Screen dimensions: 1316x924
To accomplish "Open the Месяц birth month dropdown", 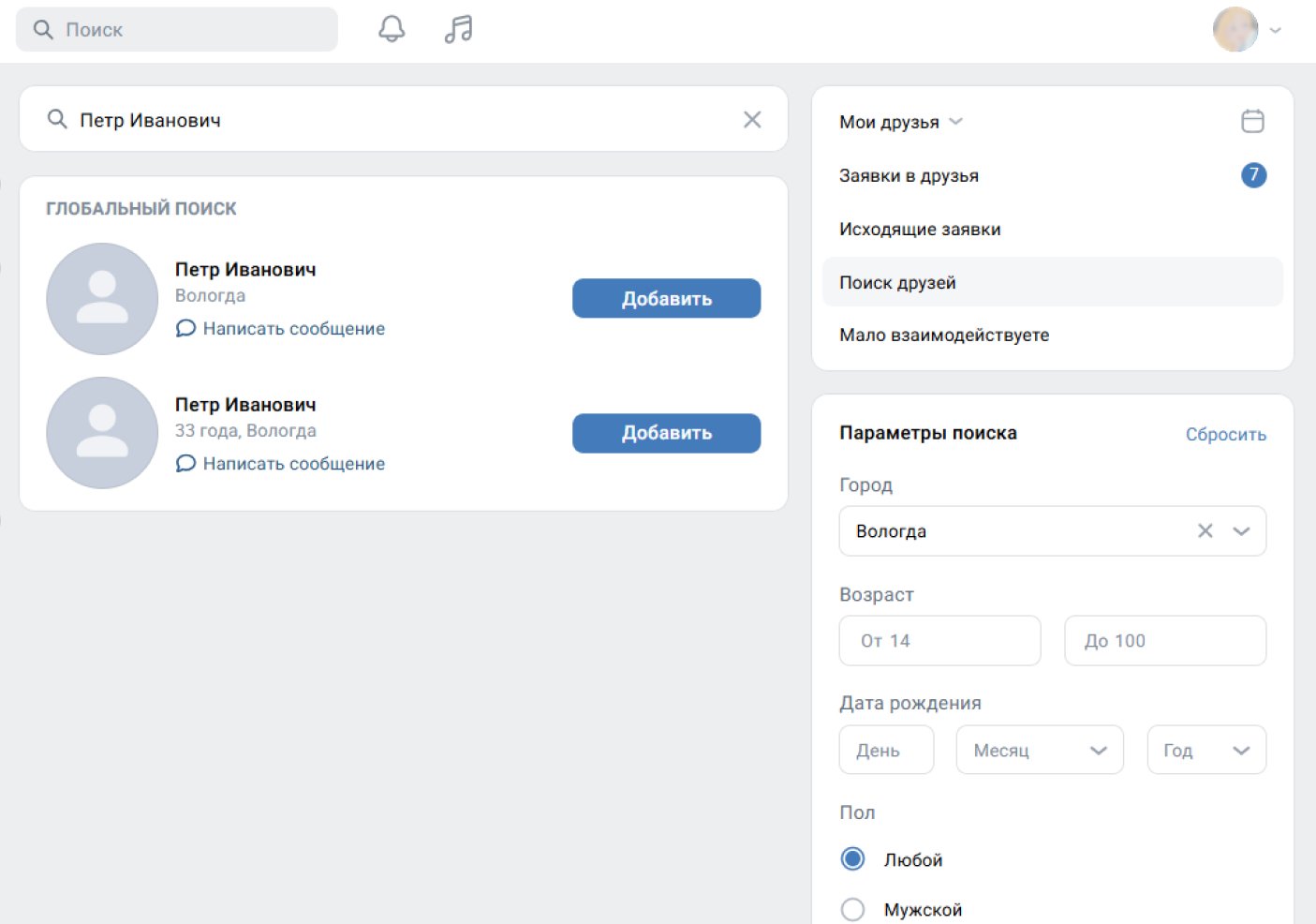I will 1039,751.
